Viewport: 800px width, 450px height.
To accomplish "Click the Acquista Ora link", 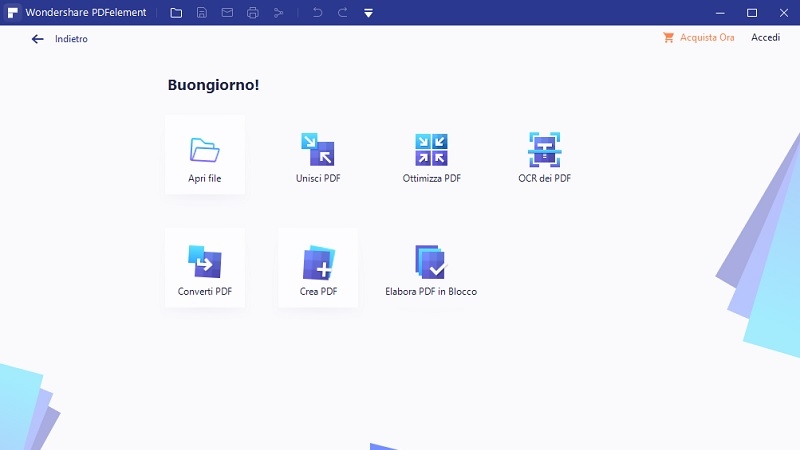I will pyautogui.click(x=698, y=38).
